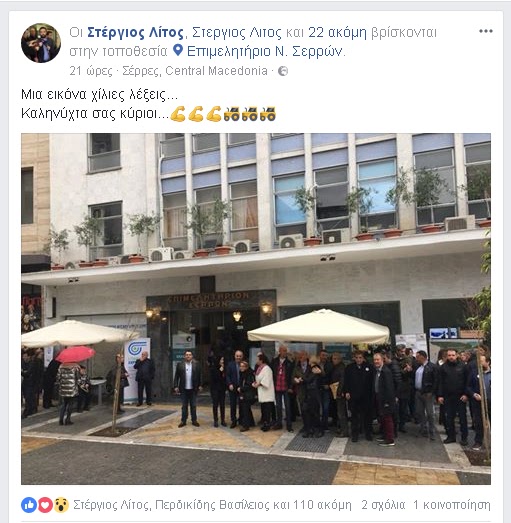Click the first flexed bicep emoji

click(x=178, y=114)
